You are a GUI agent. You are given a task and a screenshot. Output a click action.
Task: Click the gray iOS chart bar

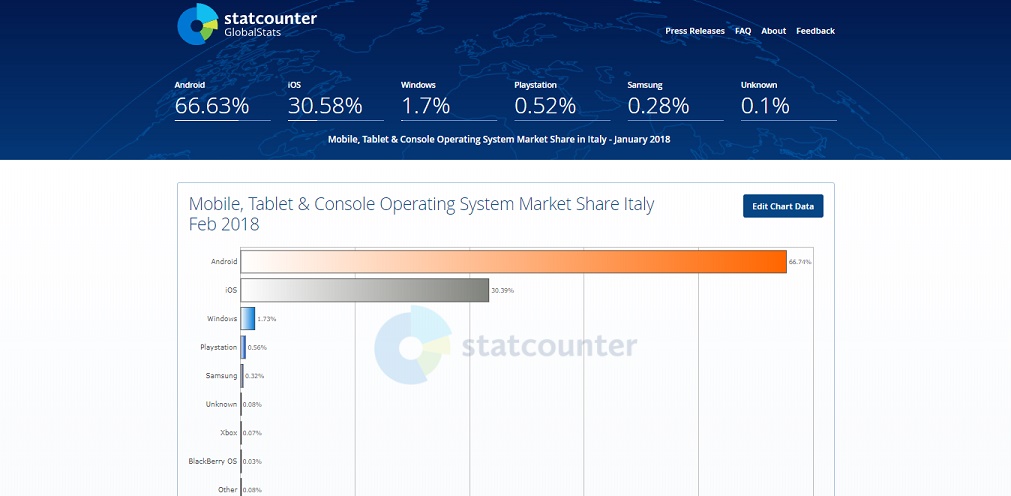coord(365,290)
